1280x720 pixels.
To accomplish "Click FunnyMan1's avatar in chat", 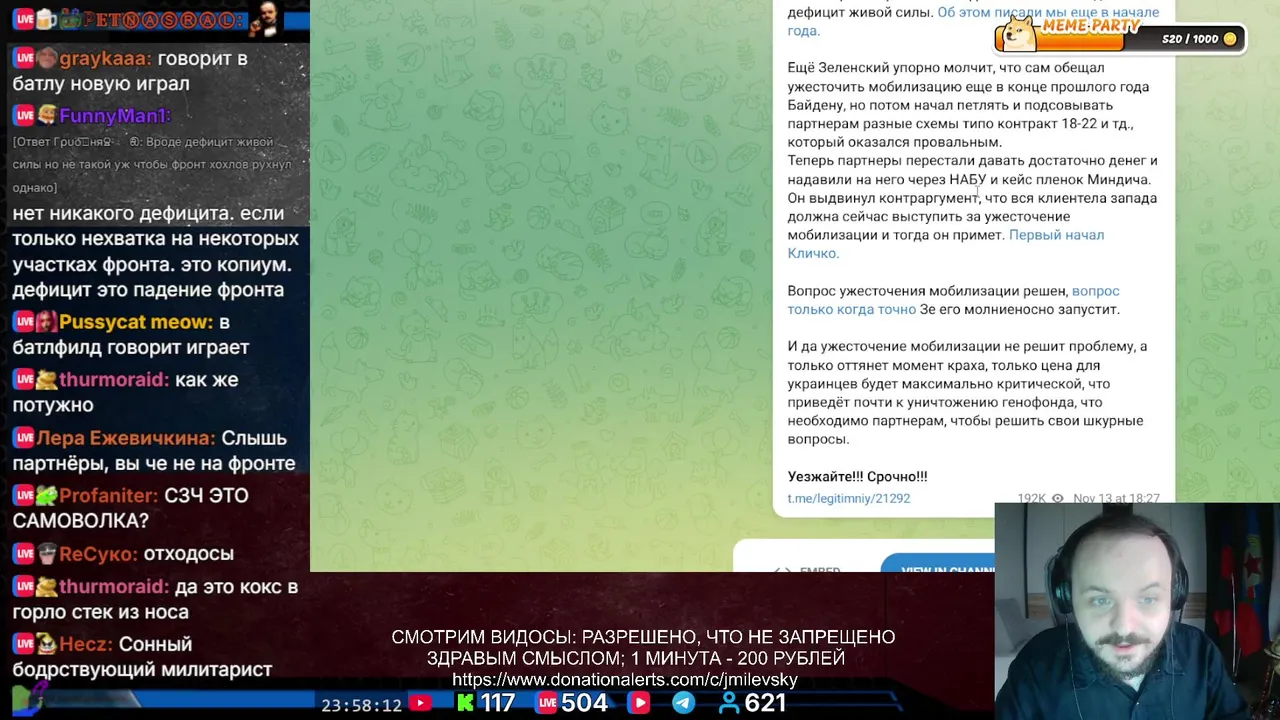I will coord(46,116).
